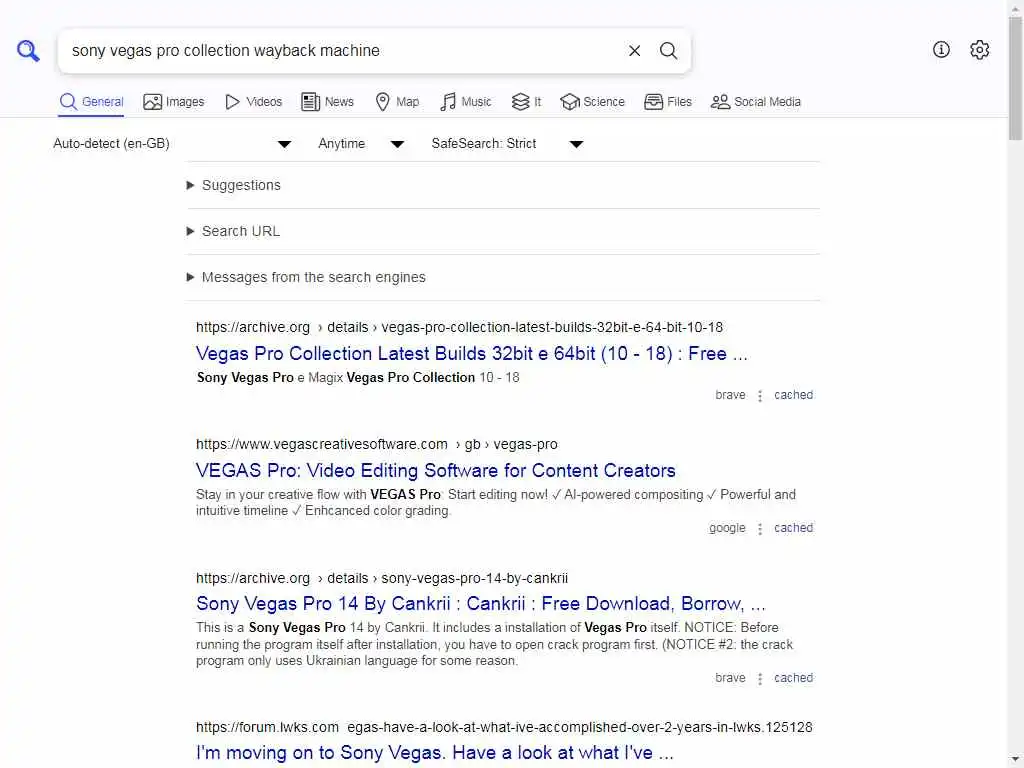Image resolution: width=1024 pixels, height=768 pixels.
Task: Expand the Search URL section
Action: click(503, 231)
